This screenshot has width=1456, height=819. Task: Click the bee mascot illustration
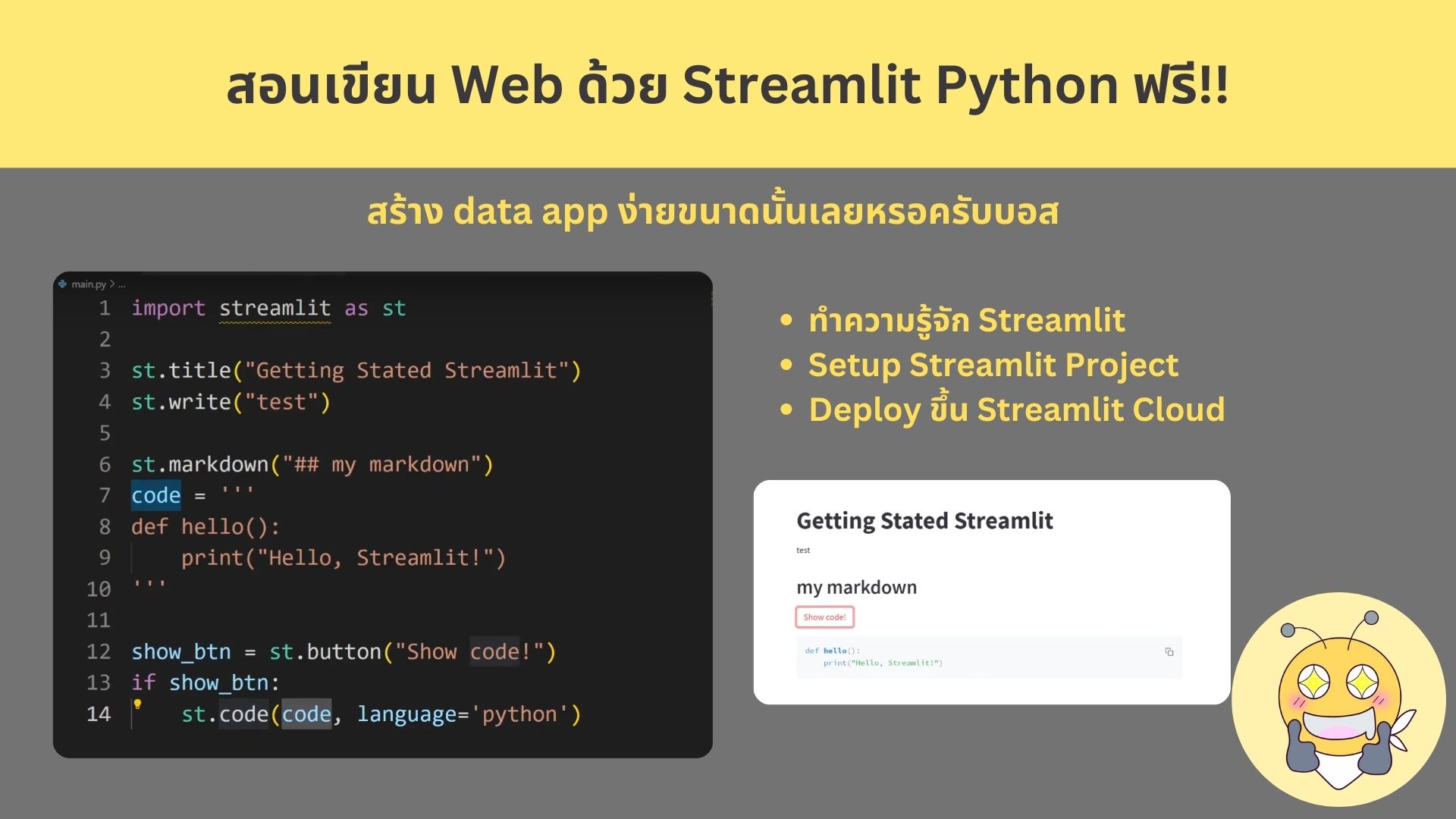tap(1338, 699)
